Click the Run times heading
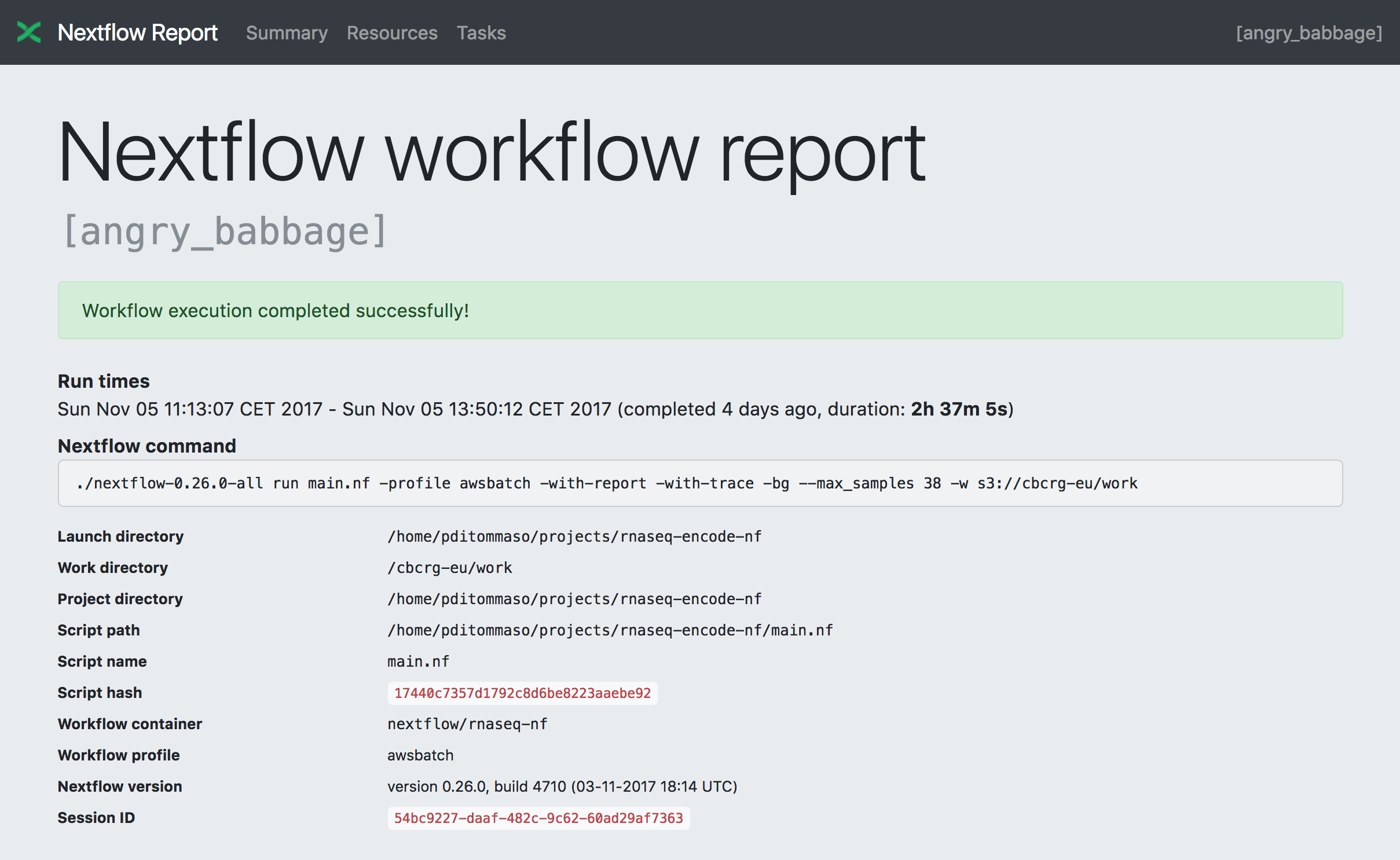Screen dimensions: 1400x860 click(x=104, y=381)
